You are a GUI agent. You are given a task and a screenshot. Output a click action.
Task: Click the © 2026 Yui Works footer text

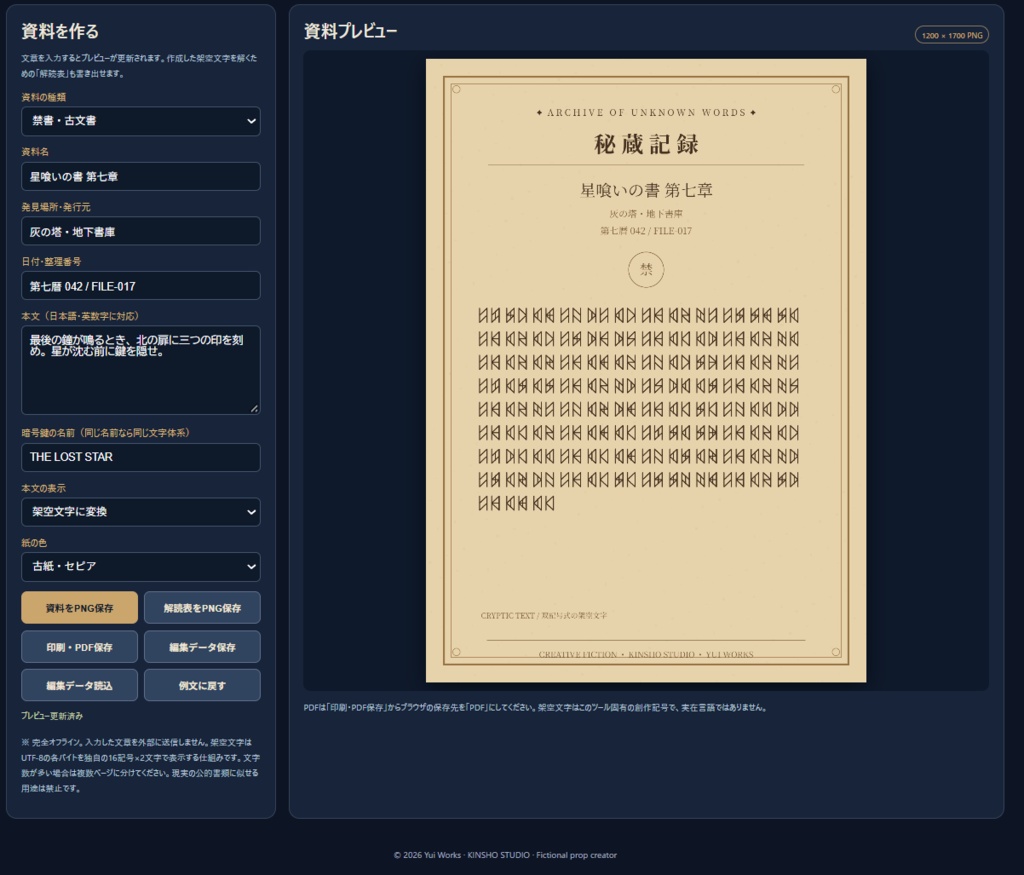(x=505, y=855)
